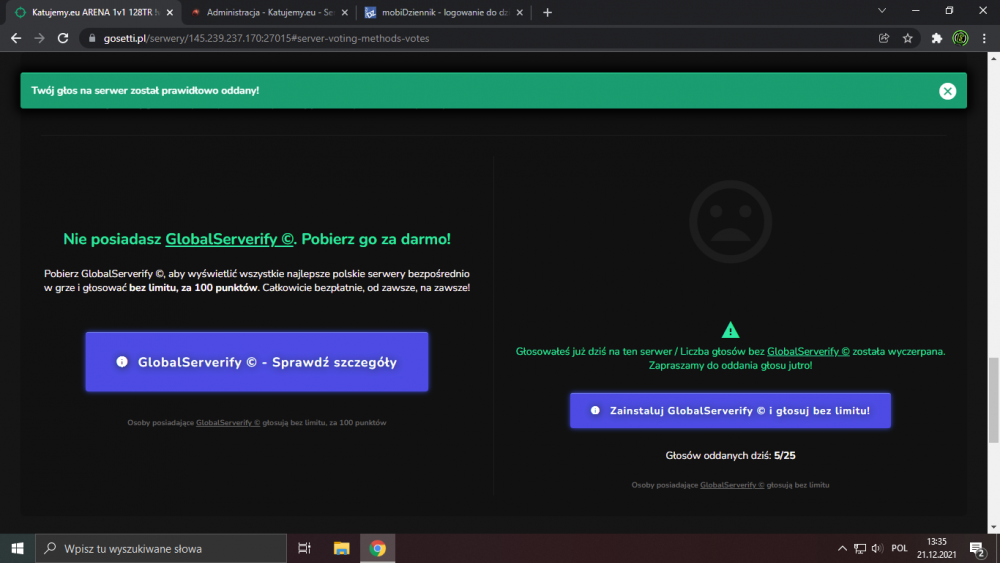Open GlobalServerify link under Sprawdź szczegóły button

[228, 423]
